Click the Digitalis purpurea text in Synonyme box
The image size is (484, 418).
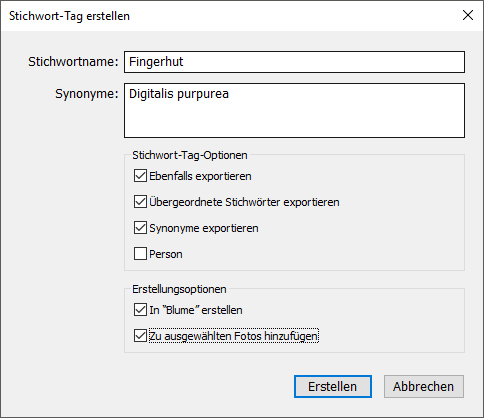[x=179, y=94]
